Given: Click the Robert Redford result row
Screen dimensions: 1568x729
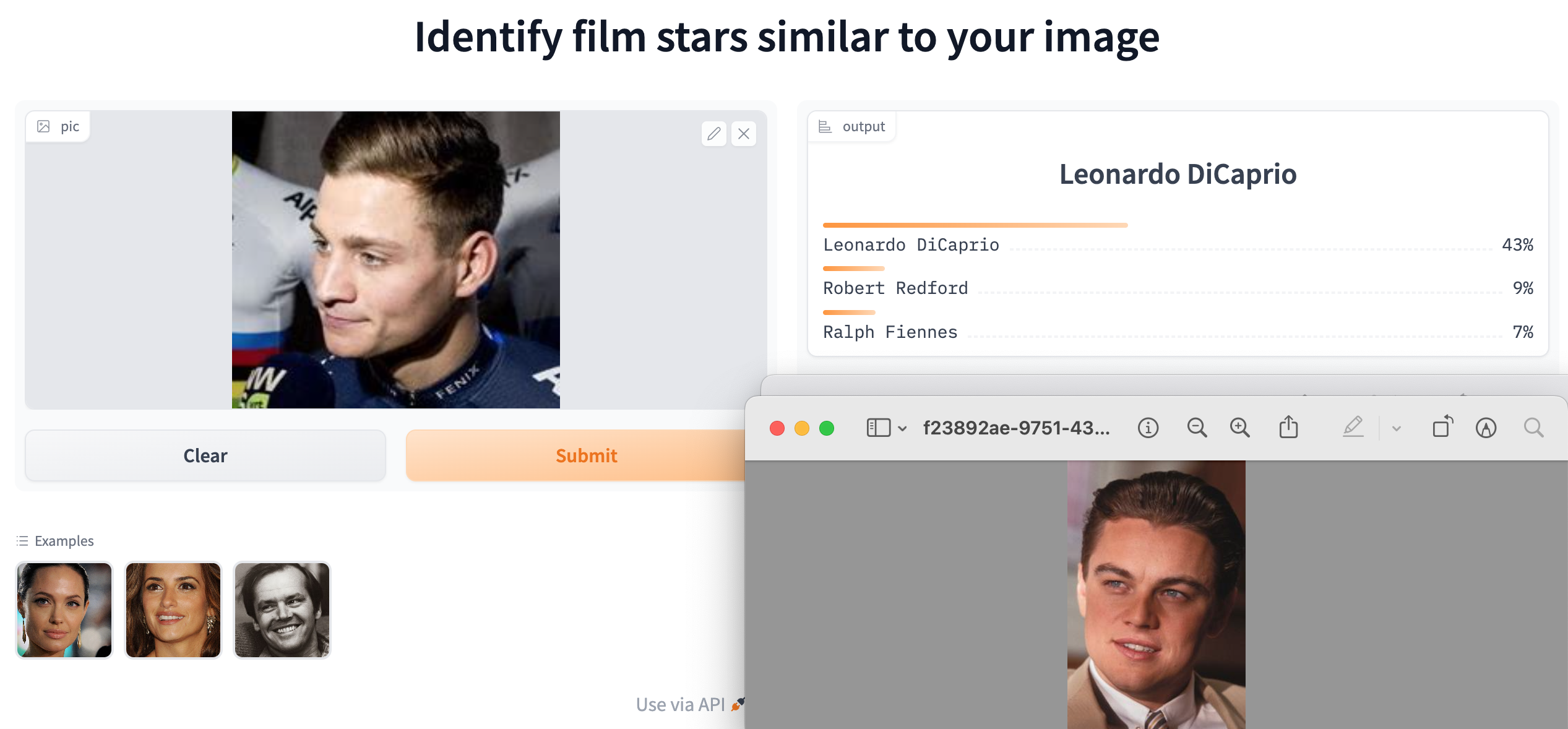Looking at the screenshot, I should tap(895, 288).
